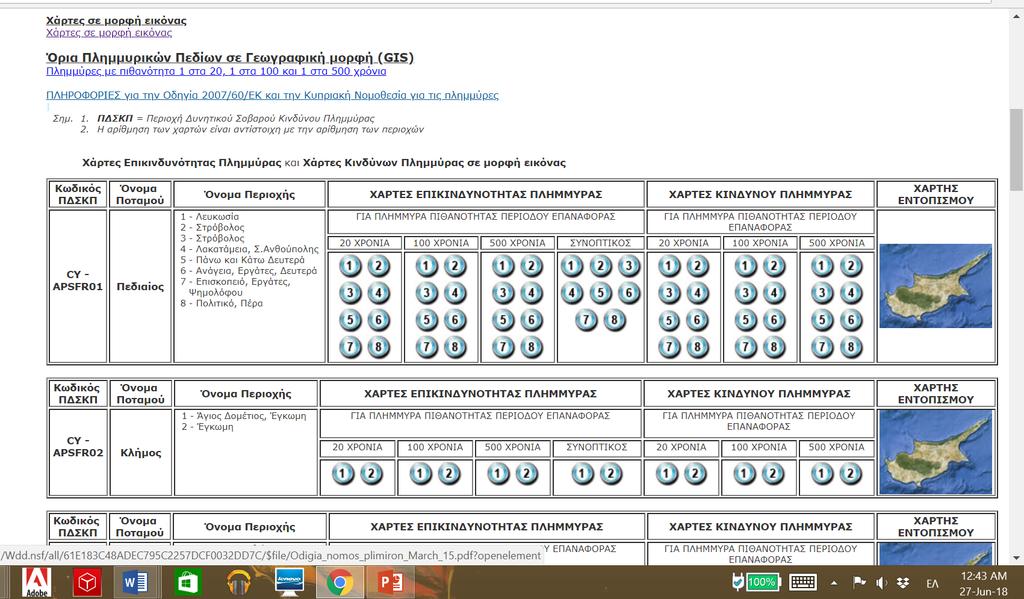
Task: Open the touch keyboard from the tray
Action: click(803, 582)
